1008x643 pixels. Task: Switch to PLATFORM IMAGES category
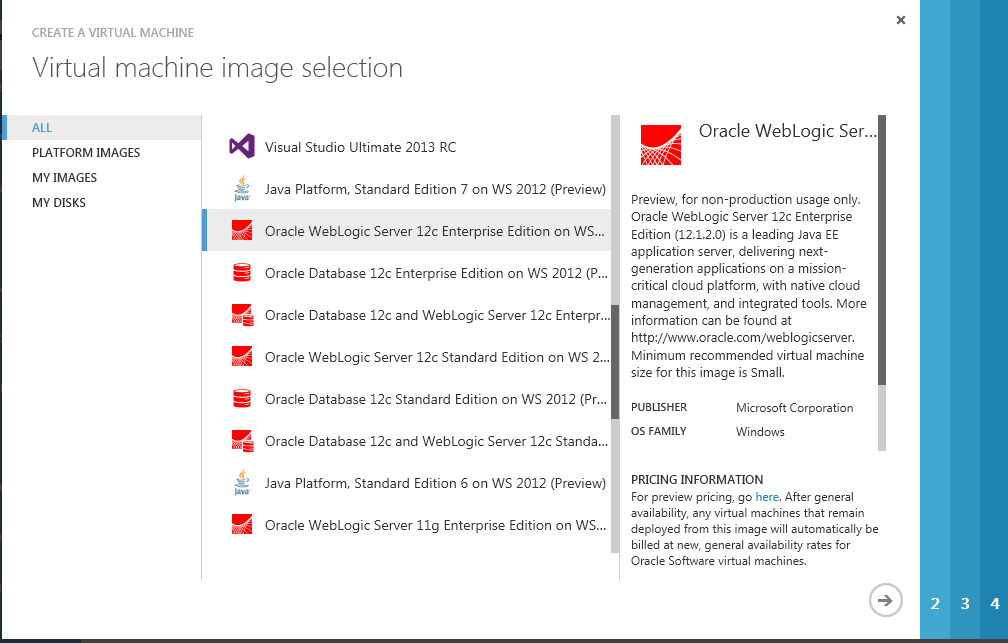point(86,153)
